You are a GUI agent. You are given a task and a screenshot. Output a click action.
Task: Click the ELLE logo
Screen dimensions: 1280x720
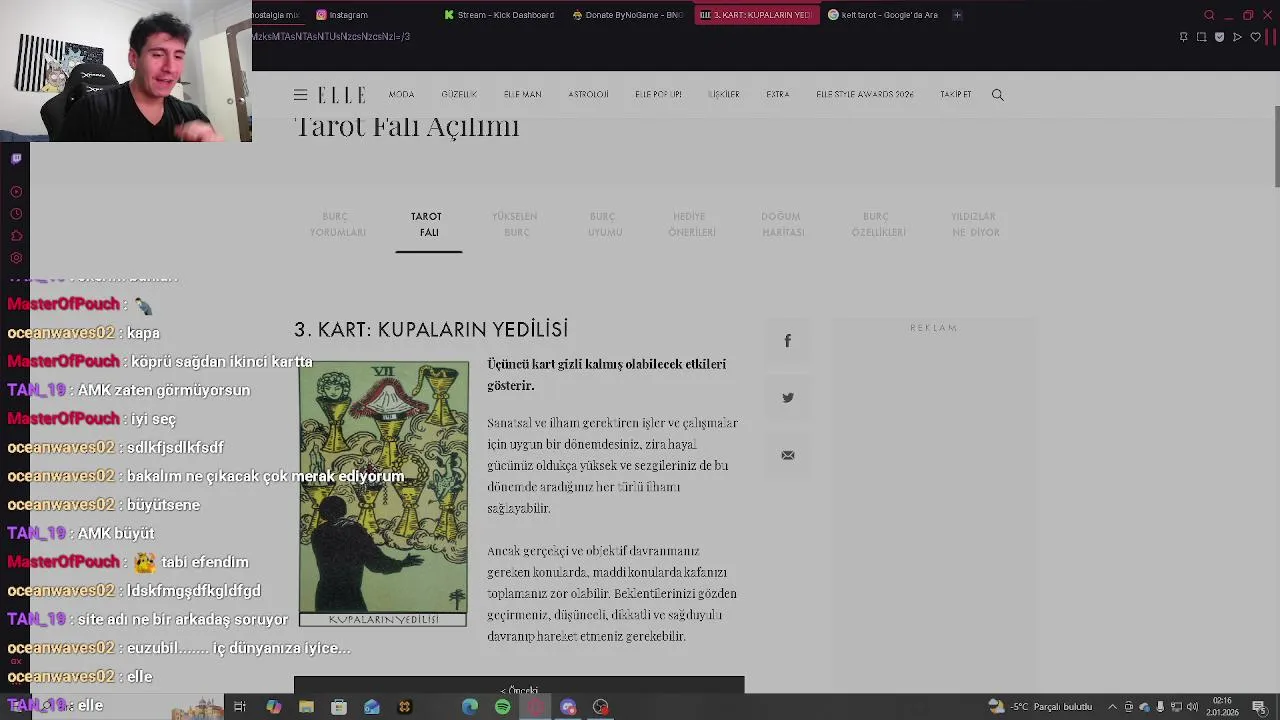(x=342, y=95)
